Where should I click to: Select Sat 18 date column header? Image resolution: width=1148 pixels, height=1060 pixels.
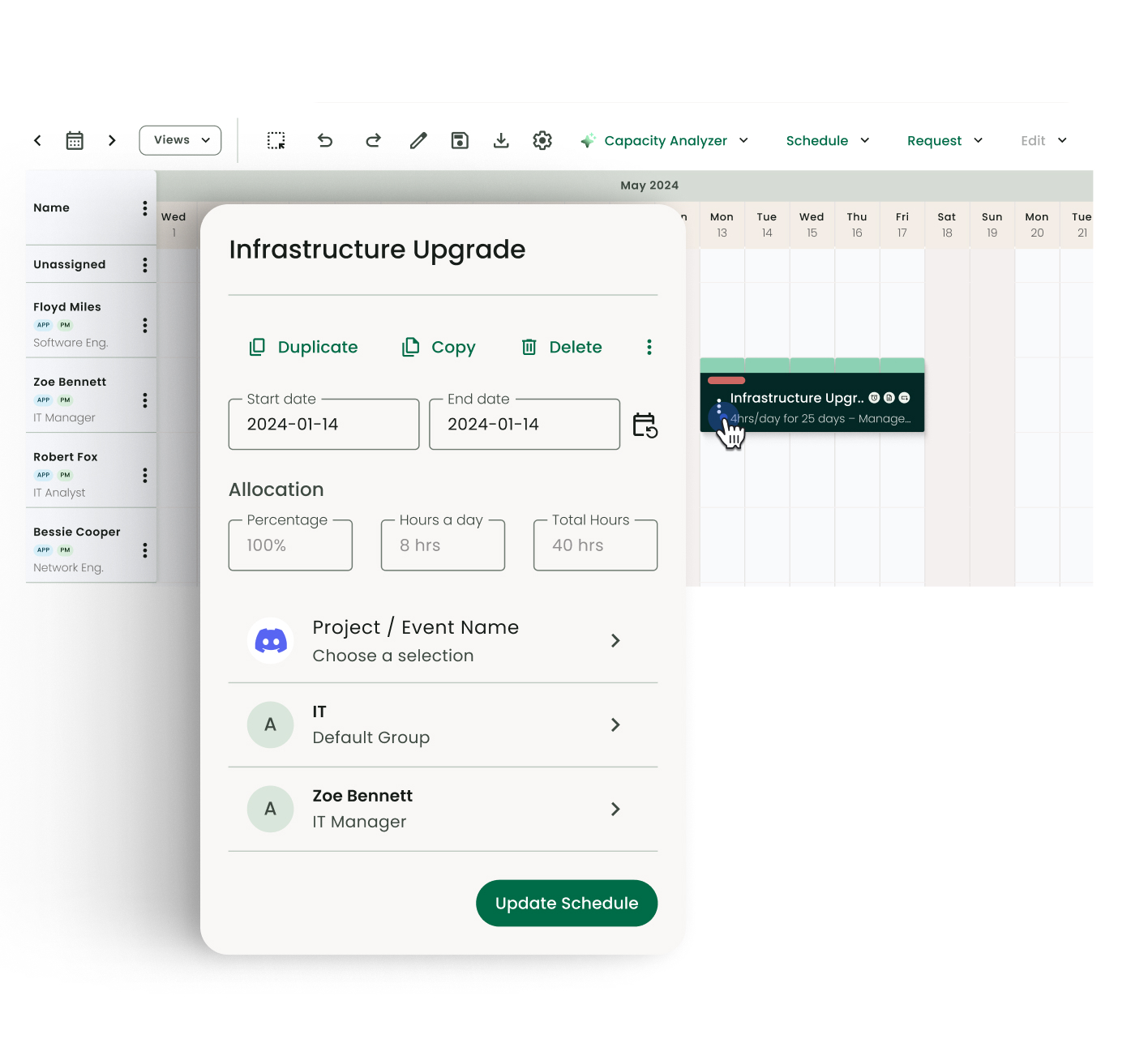coord(947,224)
